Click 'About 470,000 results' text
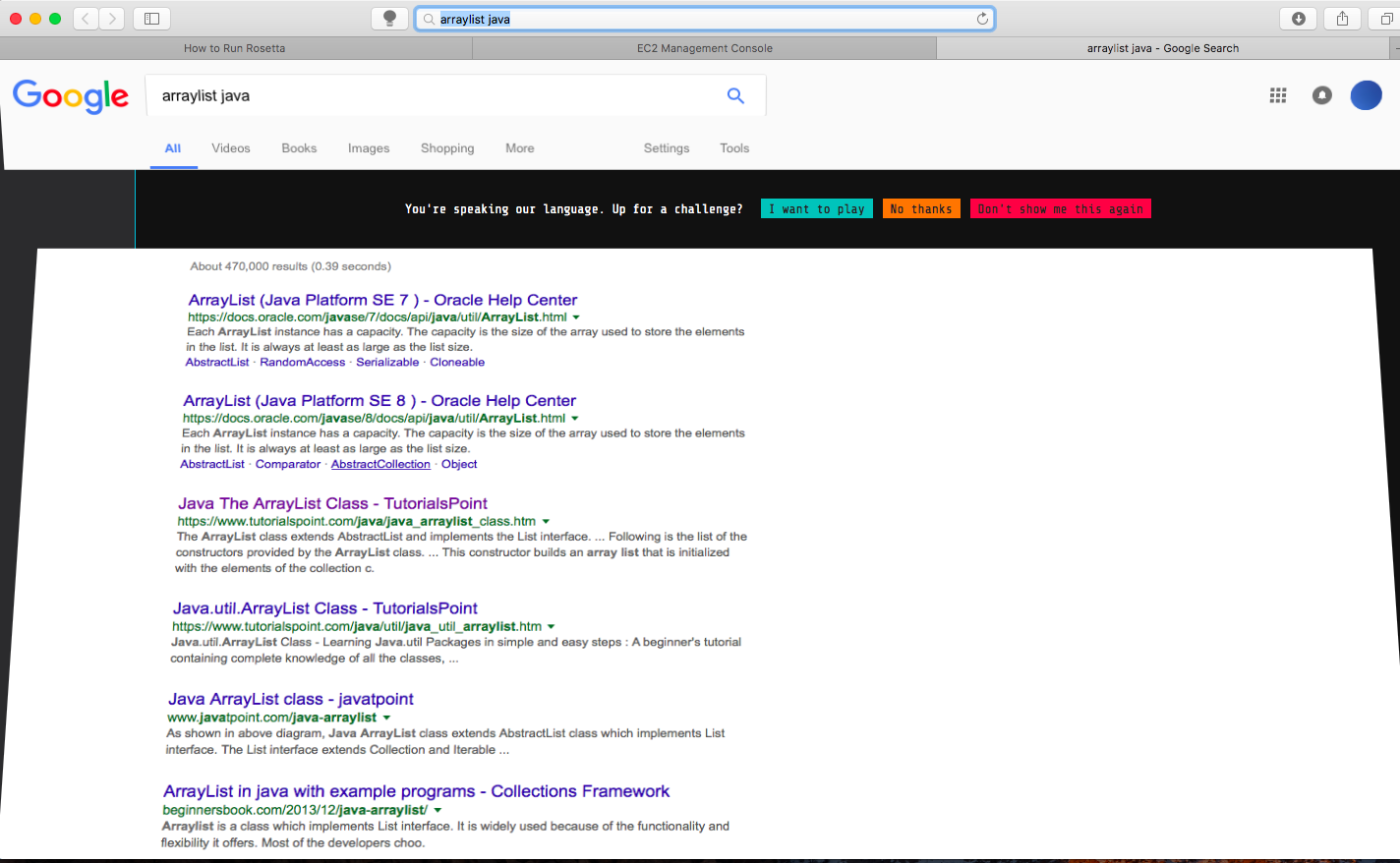Viewport: 1400px width, 863px height. pos(291,266)
